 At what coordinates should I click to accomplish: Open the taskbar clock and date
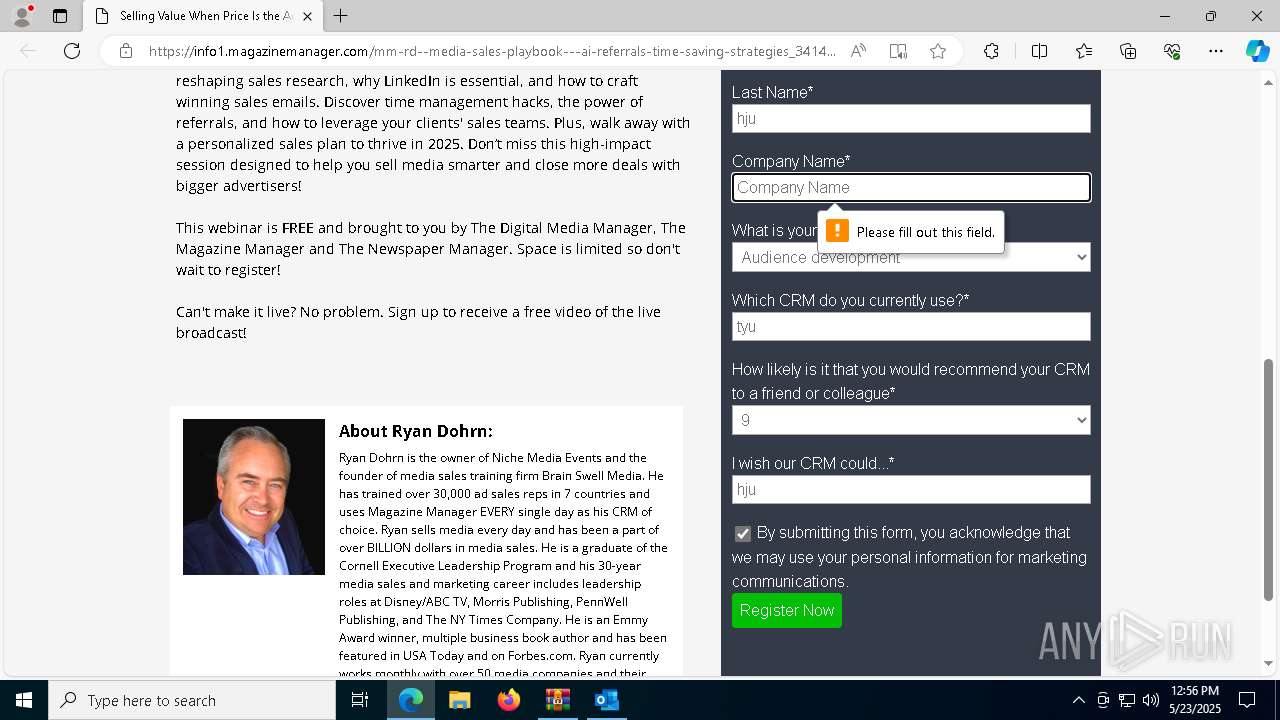click(x=1194, y=700)
